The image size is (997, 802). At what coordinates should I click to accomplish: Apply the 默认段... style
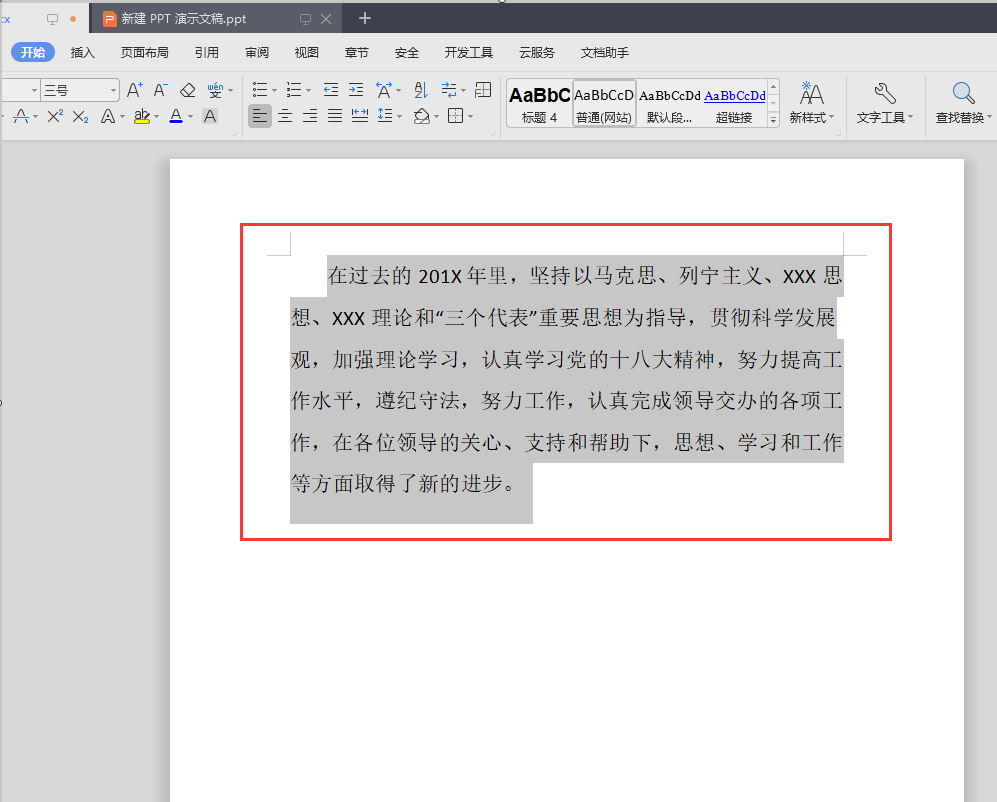coord(670,103)
